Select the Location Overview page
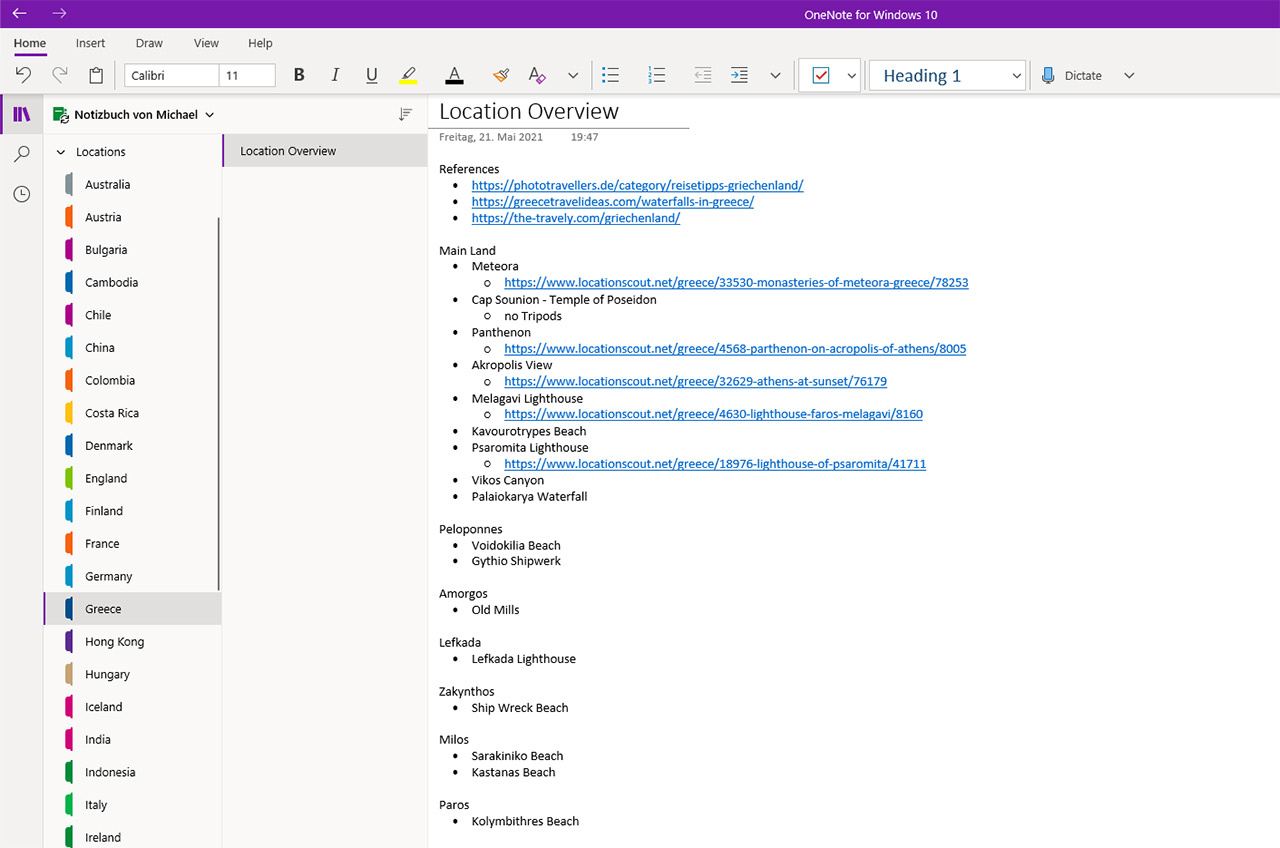1280x848 pixels. coord(325,151)
